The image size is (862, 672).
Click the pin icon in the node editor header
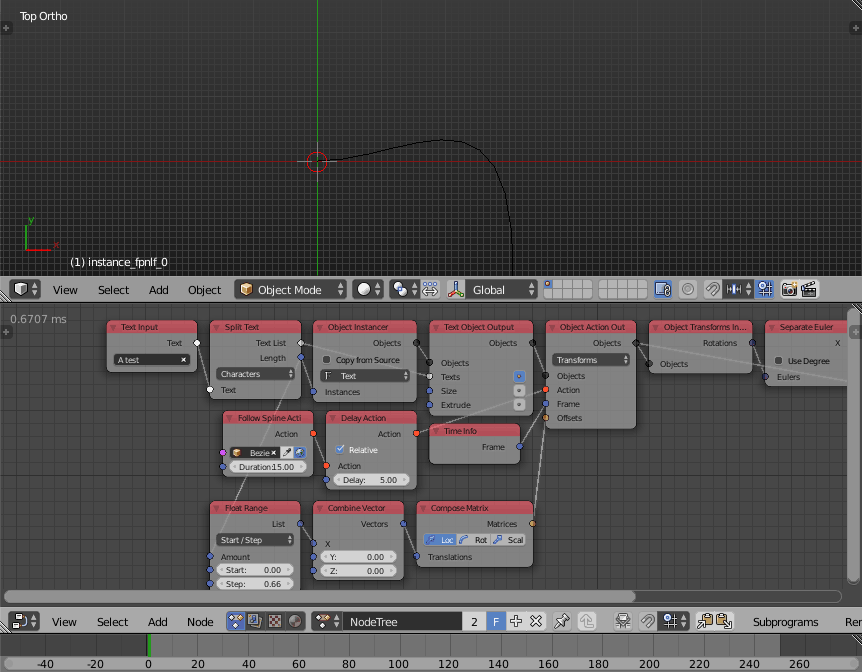(560, 621)
